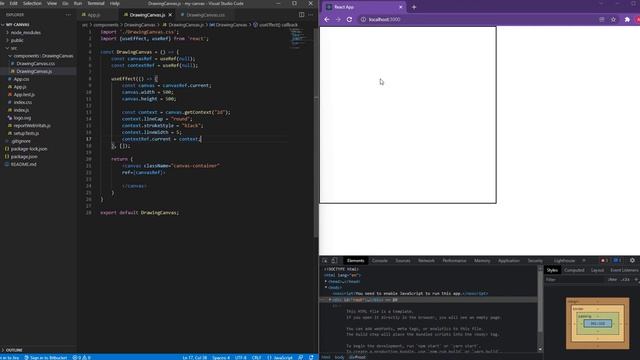The image size is (640, 360).
Task: Expand the node_modules folder
Action: 25,32
